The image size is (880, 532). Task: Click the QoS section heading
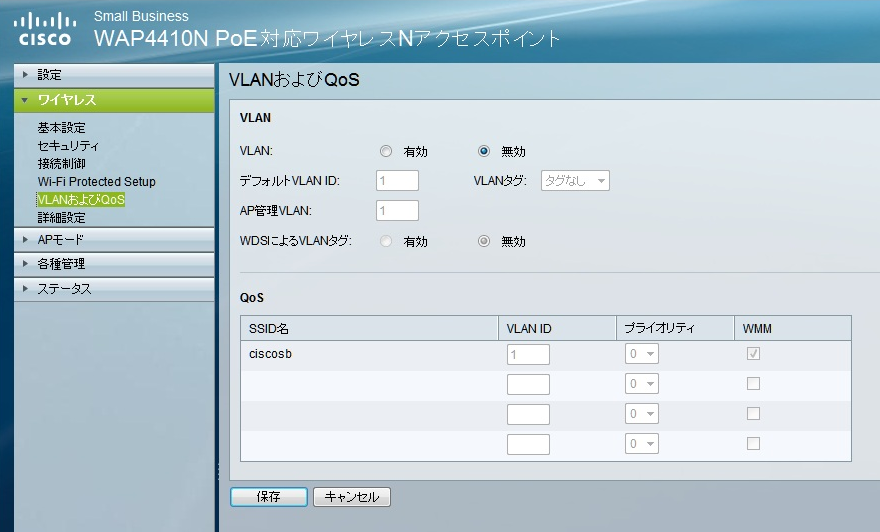[251, 298]
